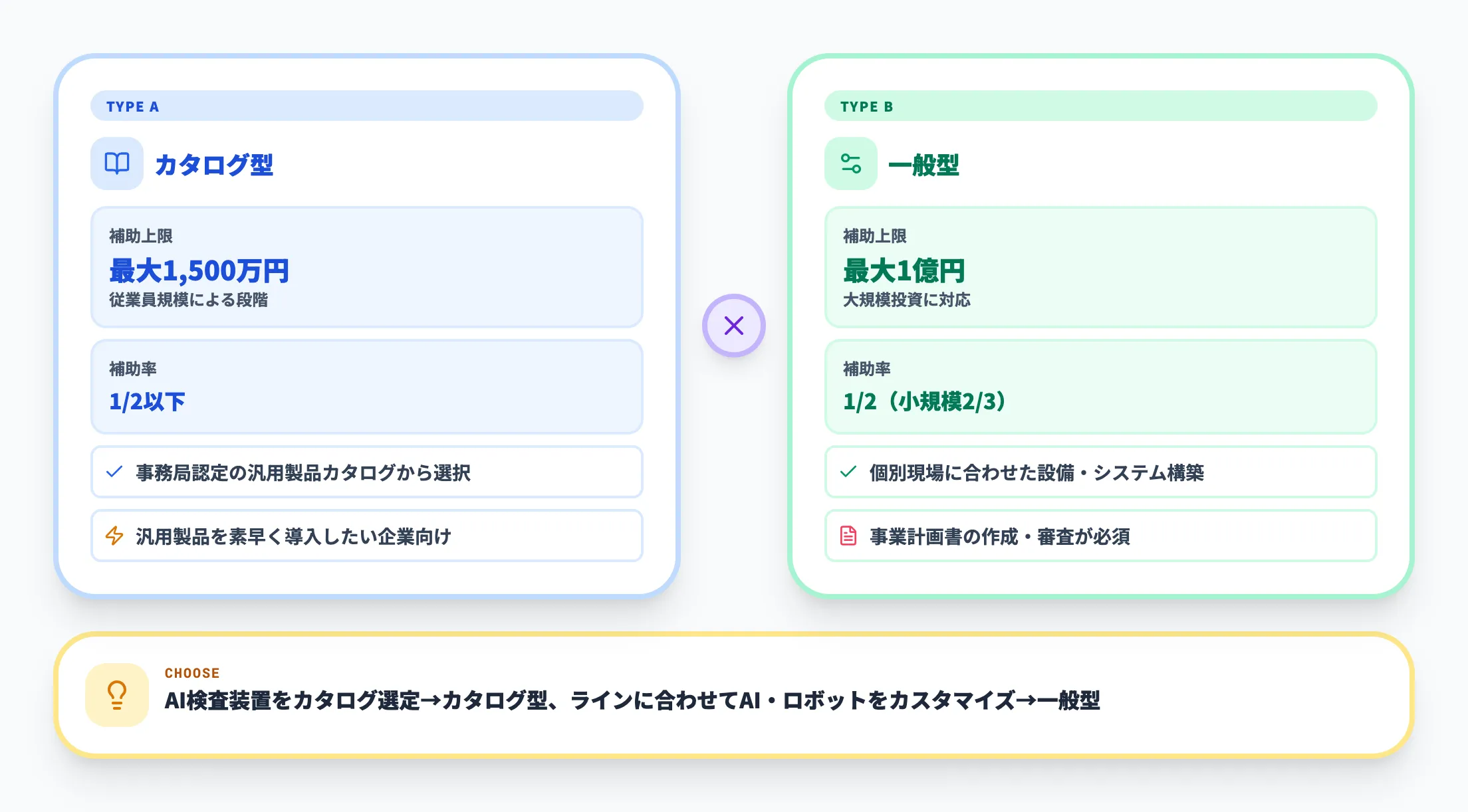Viewport: 1468px width, 812px height.
Task: Select the 一般型 heading link
Action: tap(924, 166)
